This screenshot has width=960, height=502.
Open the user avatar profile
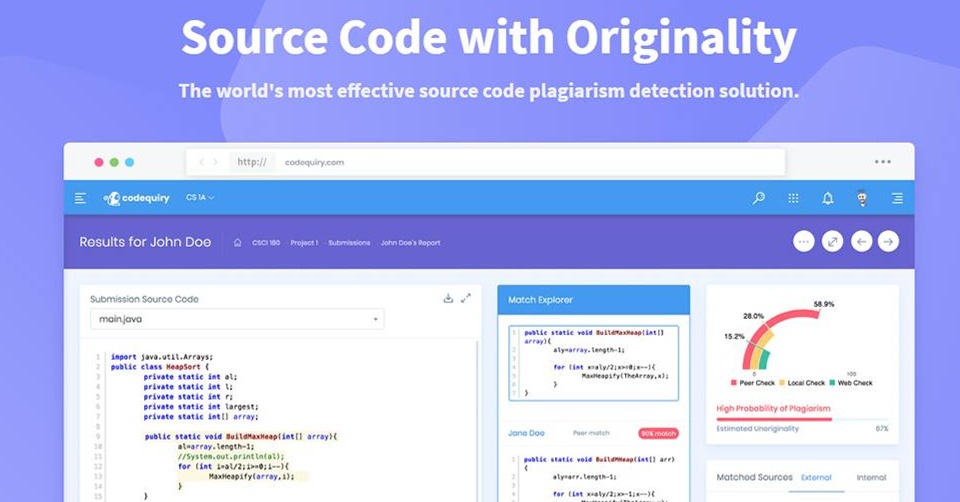[862, 198]
